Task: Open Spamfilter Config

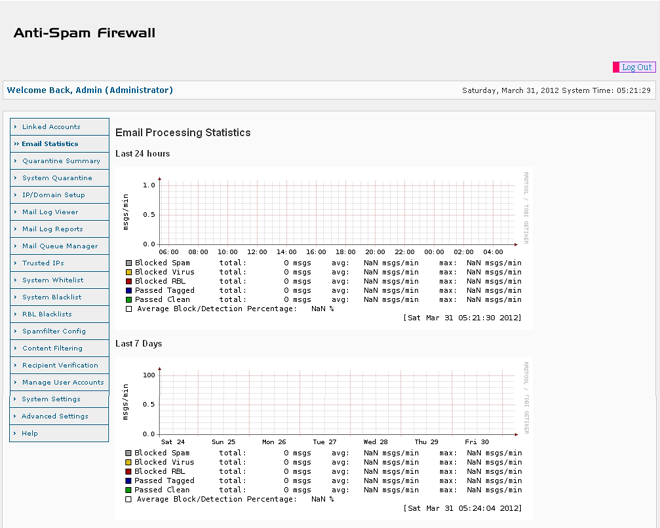Action: [x=60, y=331]
